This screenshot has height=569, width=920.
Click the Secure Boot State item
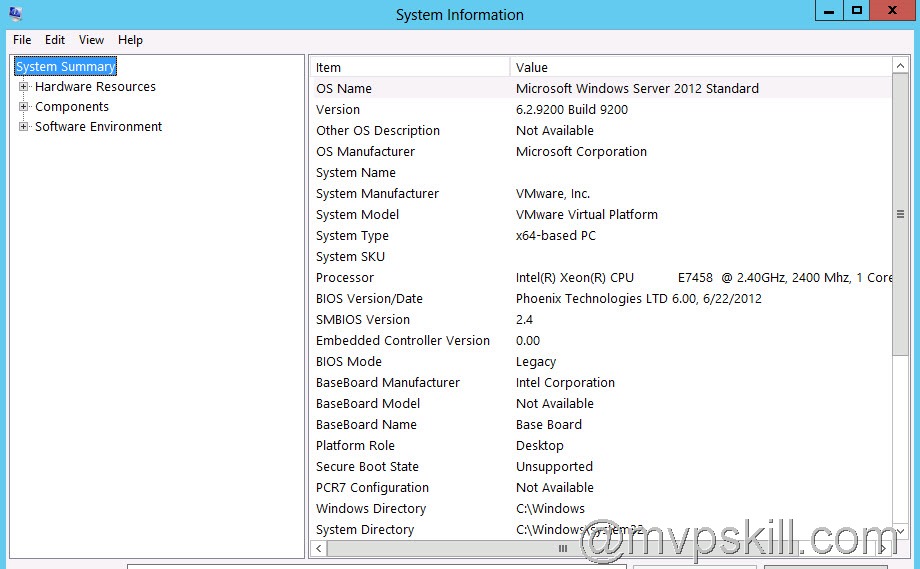(367, 467)
